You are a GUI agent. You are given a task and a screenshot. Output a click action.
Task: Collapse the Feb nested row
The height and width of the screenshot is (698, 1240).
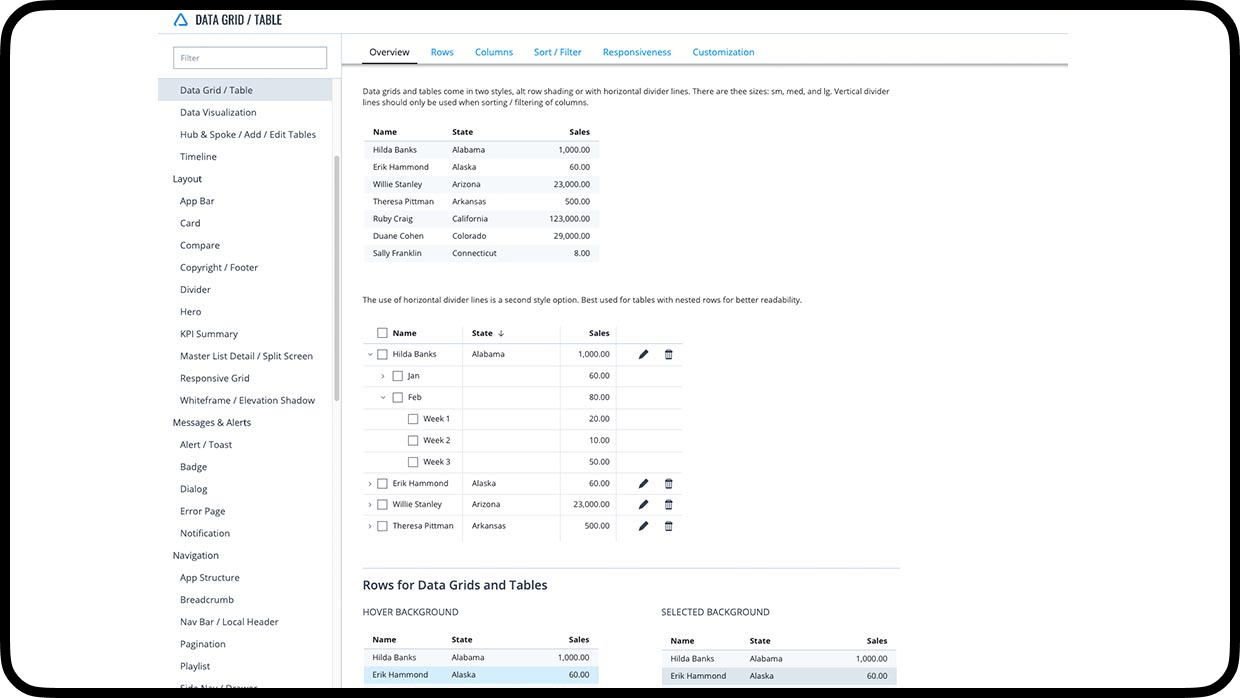click(383, 397)
